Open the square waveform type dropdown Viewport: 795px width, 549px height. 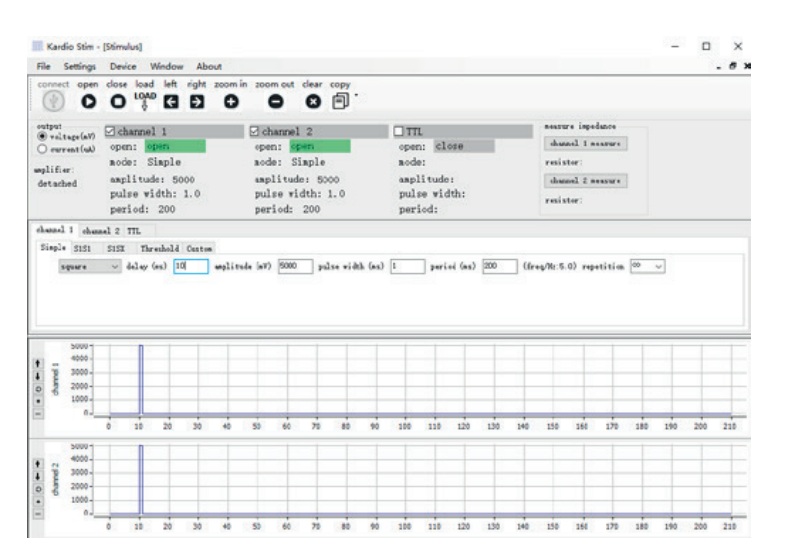tap(89, 267)
